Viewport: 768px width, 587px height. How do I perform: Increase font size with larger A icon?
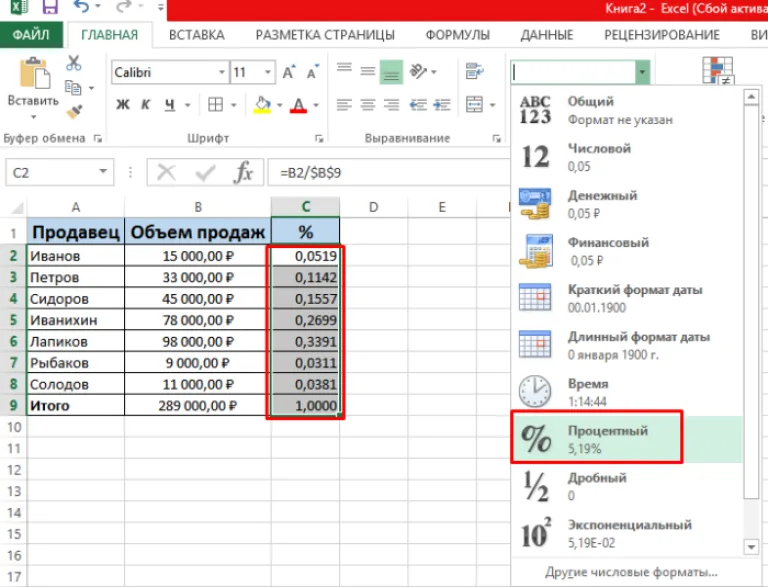[289, 73]
